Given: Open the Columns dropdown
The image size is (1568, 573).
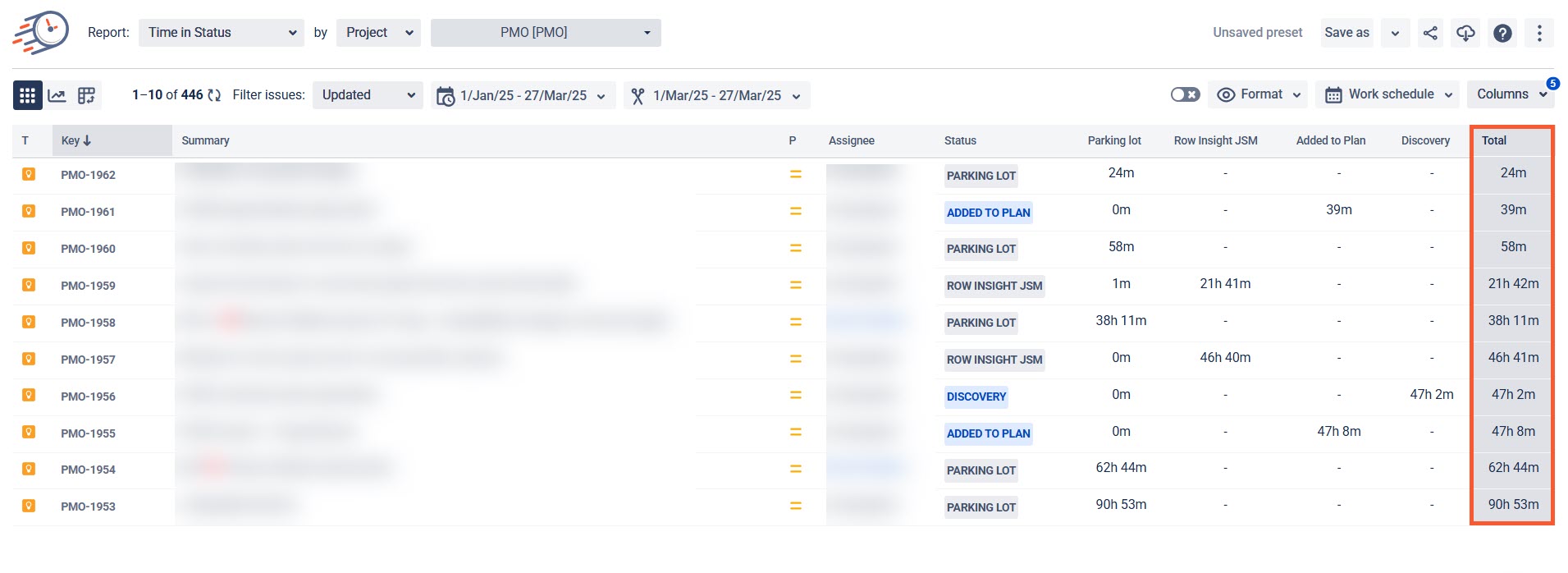Looking at the screenshot, I should pyautogui.click(x=1511, y=94).
